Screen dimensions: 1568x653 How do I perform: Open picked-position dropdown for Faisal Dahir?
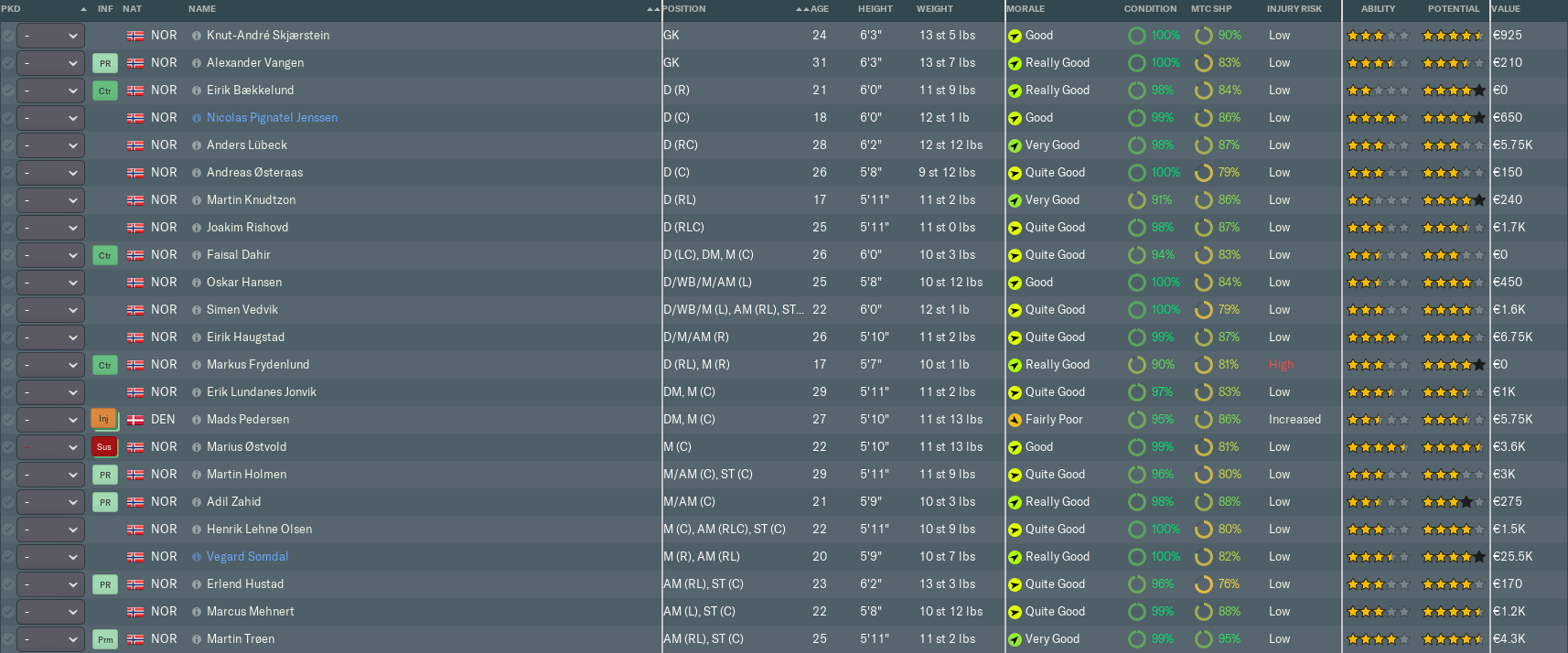point(51,255)
